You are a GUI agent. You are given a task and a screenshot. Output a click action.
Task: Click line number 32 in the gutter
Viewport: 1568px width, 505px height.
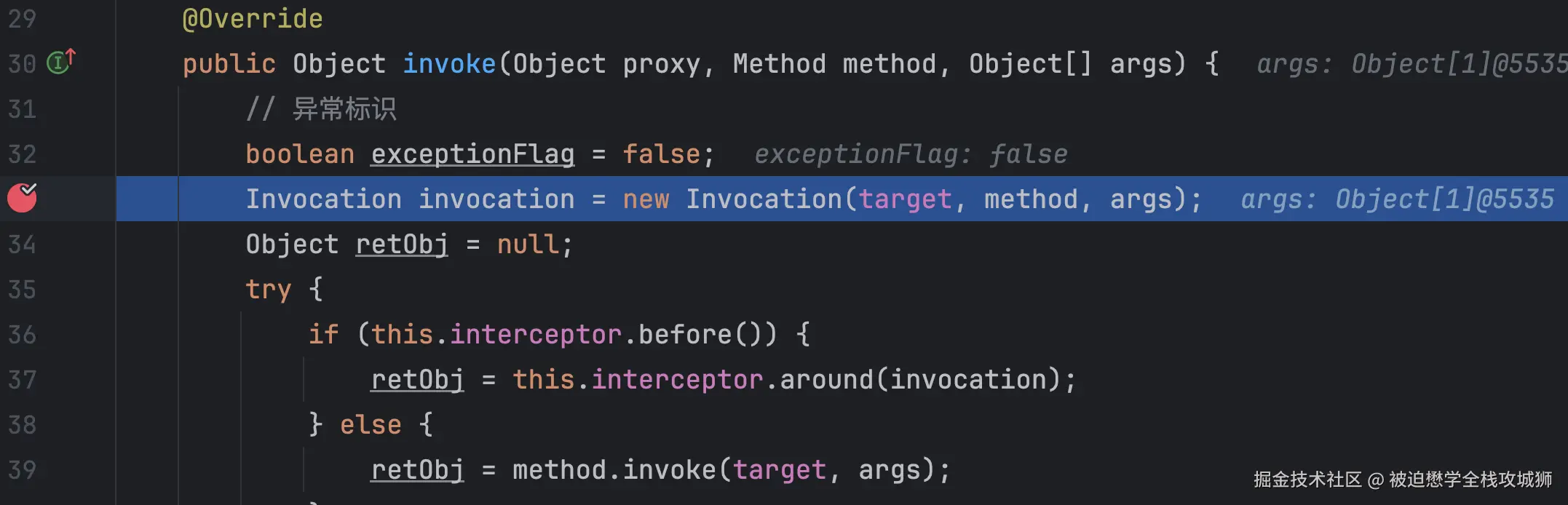coord(22,154)
